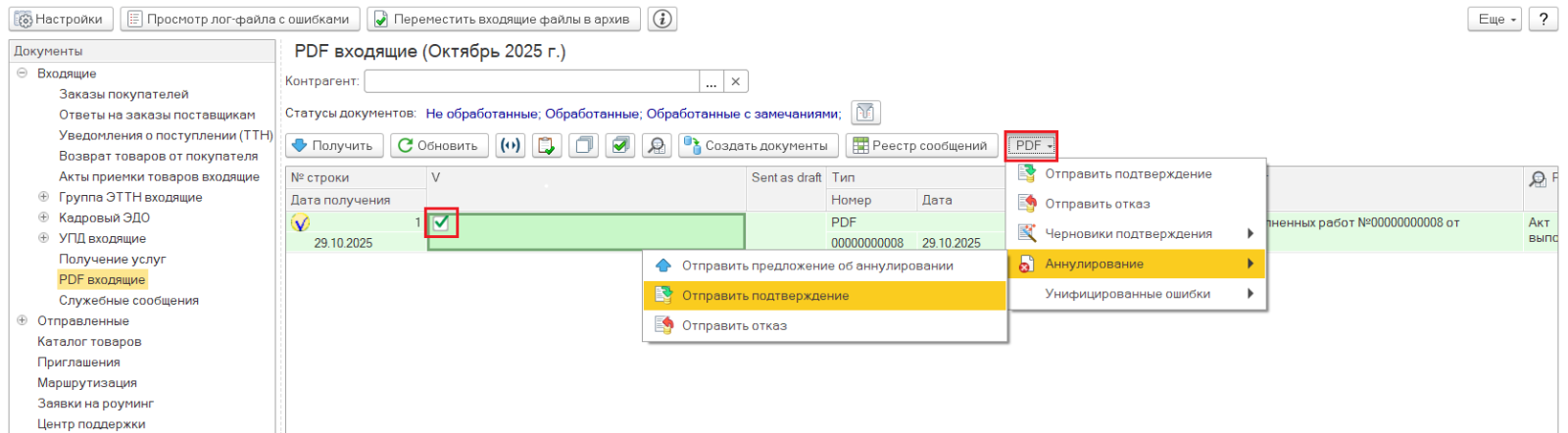Uncheck the checkbox in row 1

point(441,222)
